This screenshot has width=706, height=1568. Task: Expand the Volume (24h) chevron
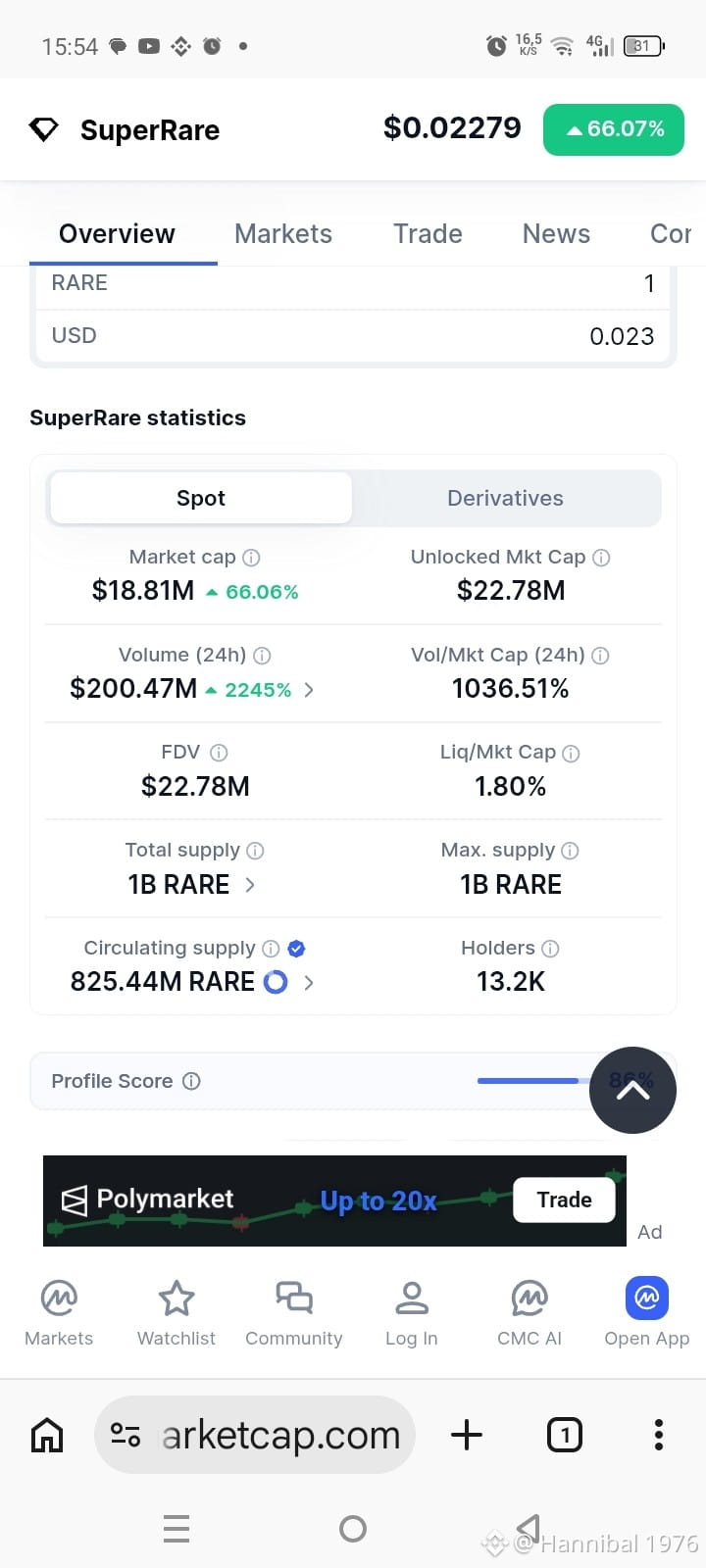pos(309,690)
